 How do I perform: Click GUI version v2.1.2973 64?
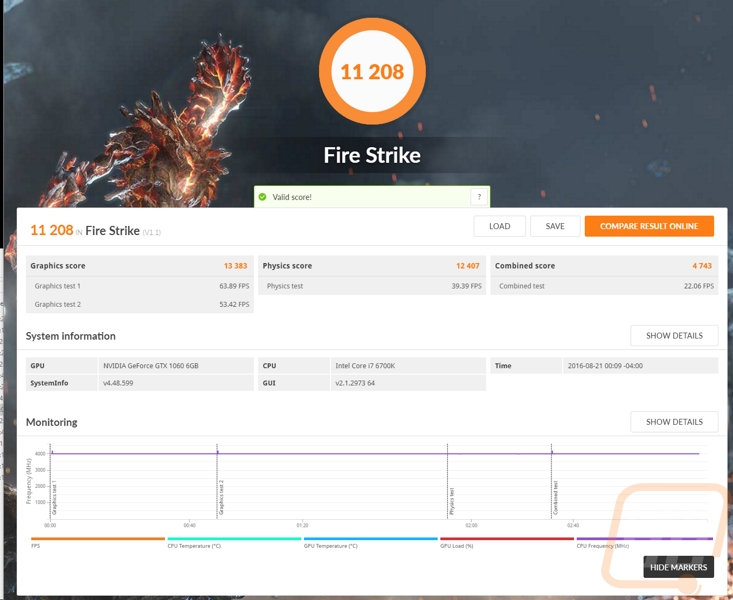tap(355, 383)
